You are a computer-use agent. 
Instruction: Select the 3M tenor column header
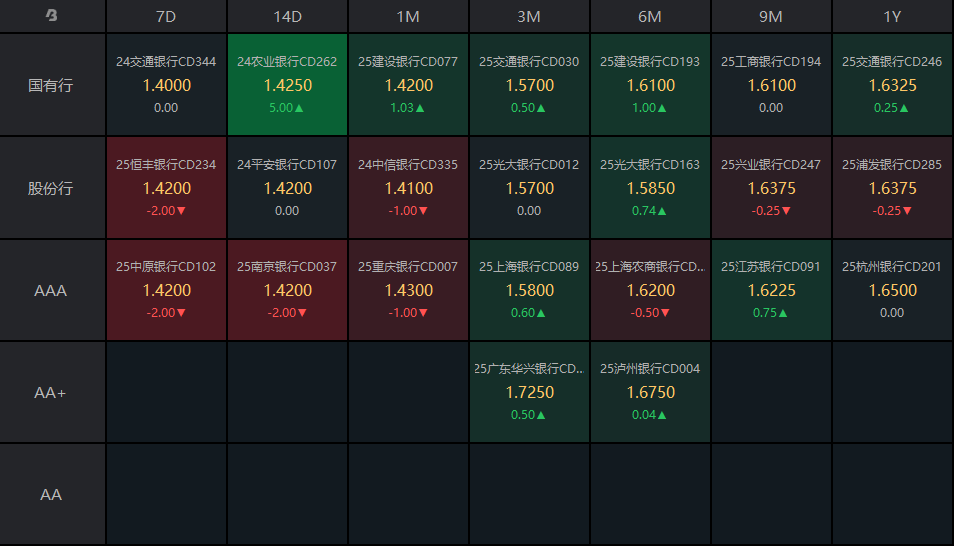529,17
